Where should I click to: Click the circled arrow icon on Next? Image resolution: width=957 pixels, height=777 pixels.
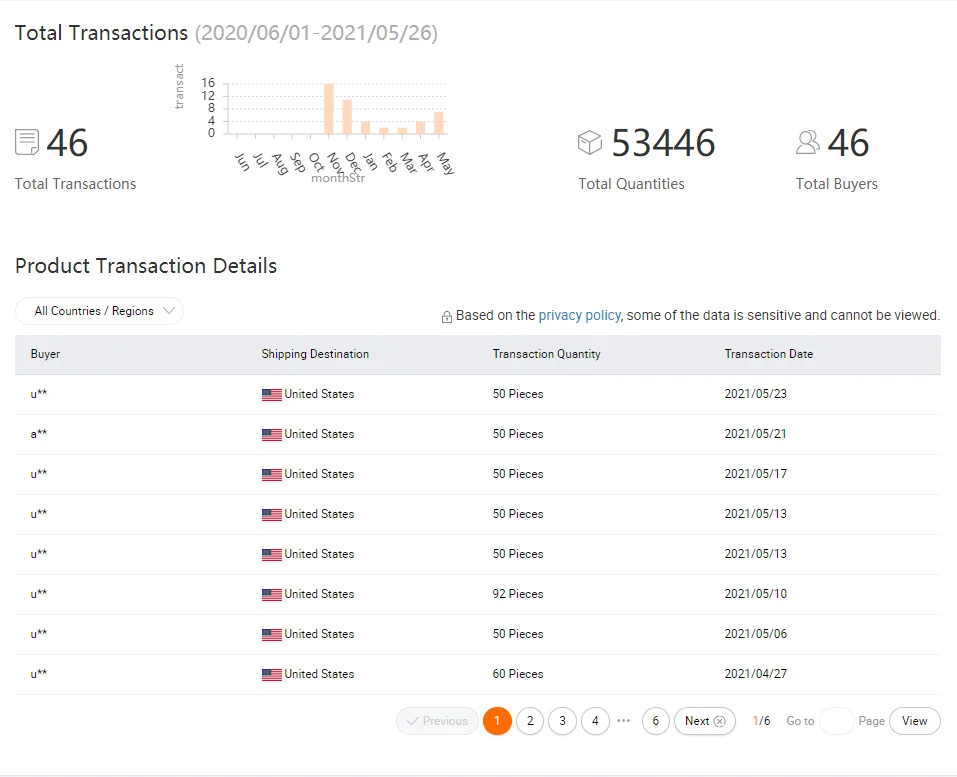pos(720,721)
